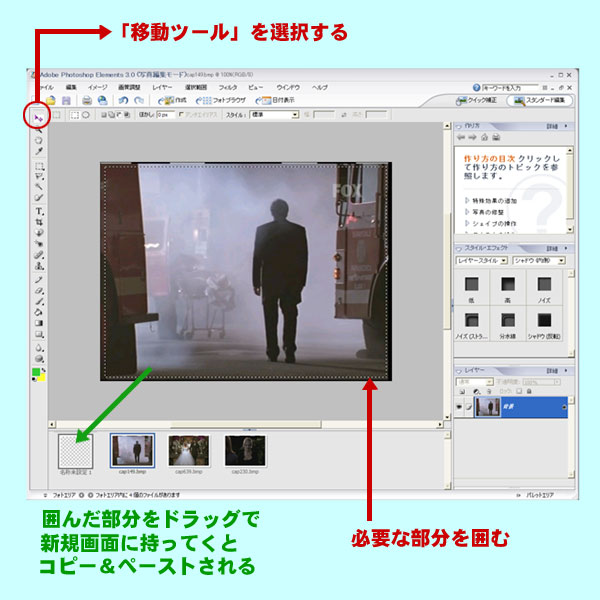Click the help question mark icon
The height and width of the screenshot is (600, 600).
(476, 88)
